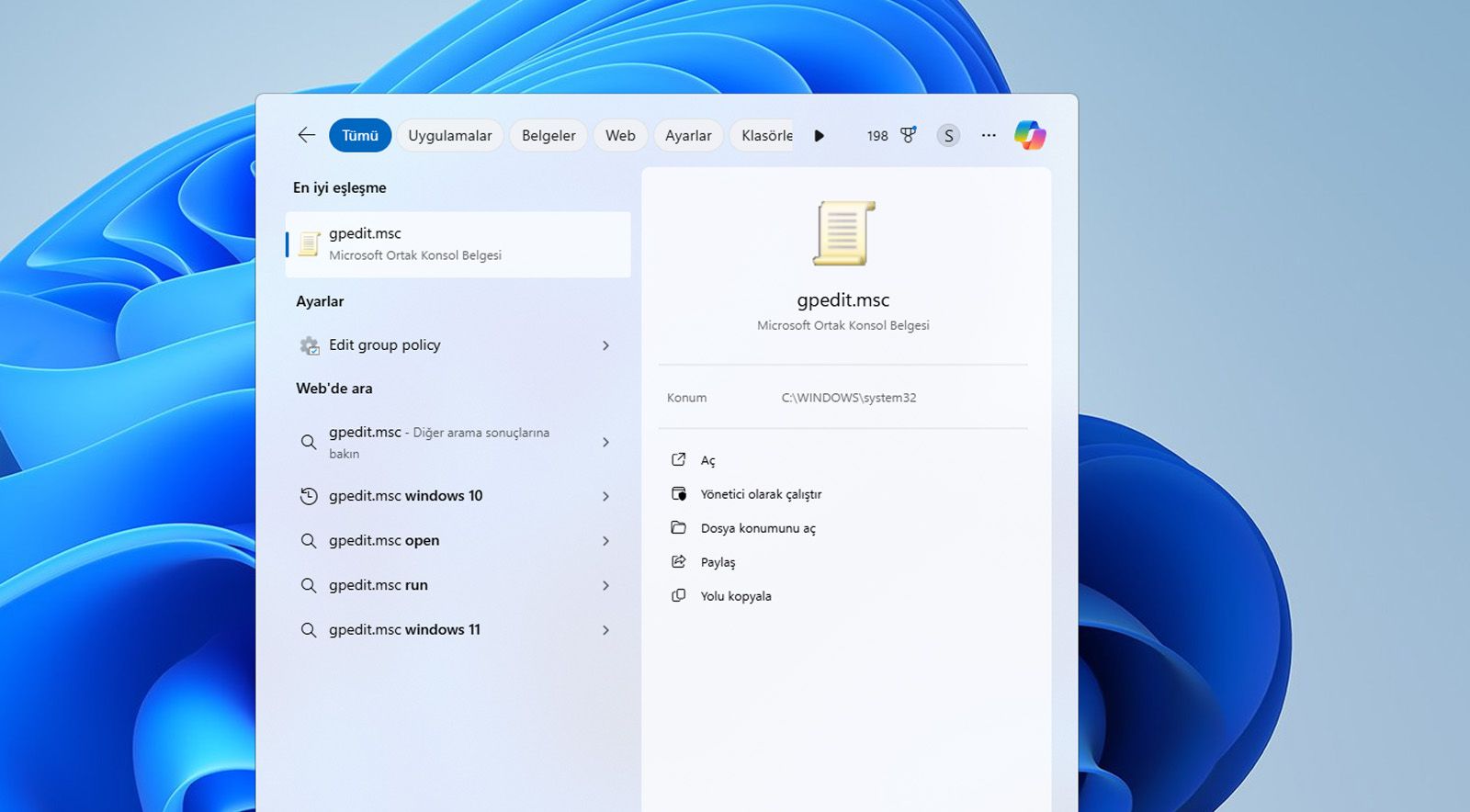Expand chevron for Diğer arama sonuçlarına bakın
The width and height of the screenshot is (1470, 812).
pos(605,442)
